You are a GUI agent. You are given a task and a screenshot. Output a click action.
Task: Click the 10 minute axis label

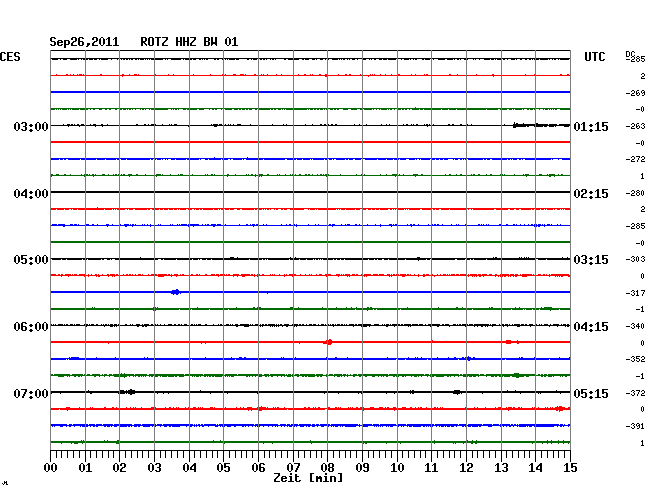click(397, 468)
